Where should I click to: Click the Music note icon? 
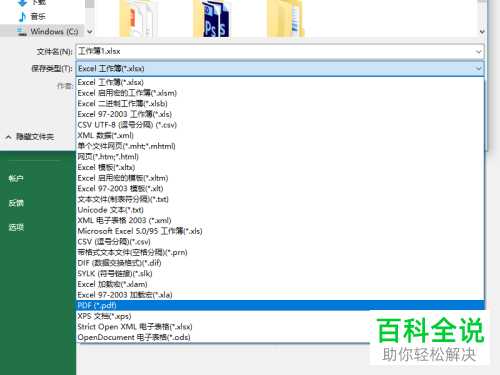click(x=22, y=16)
